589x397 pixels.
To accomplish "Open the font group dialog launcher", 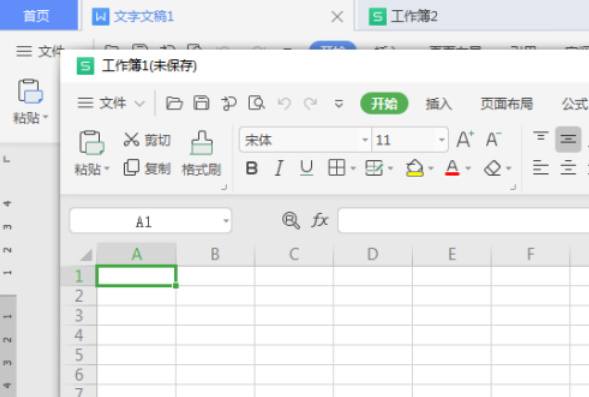I will pos(513,187).
